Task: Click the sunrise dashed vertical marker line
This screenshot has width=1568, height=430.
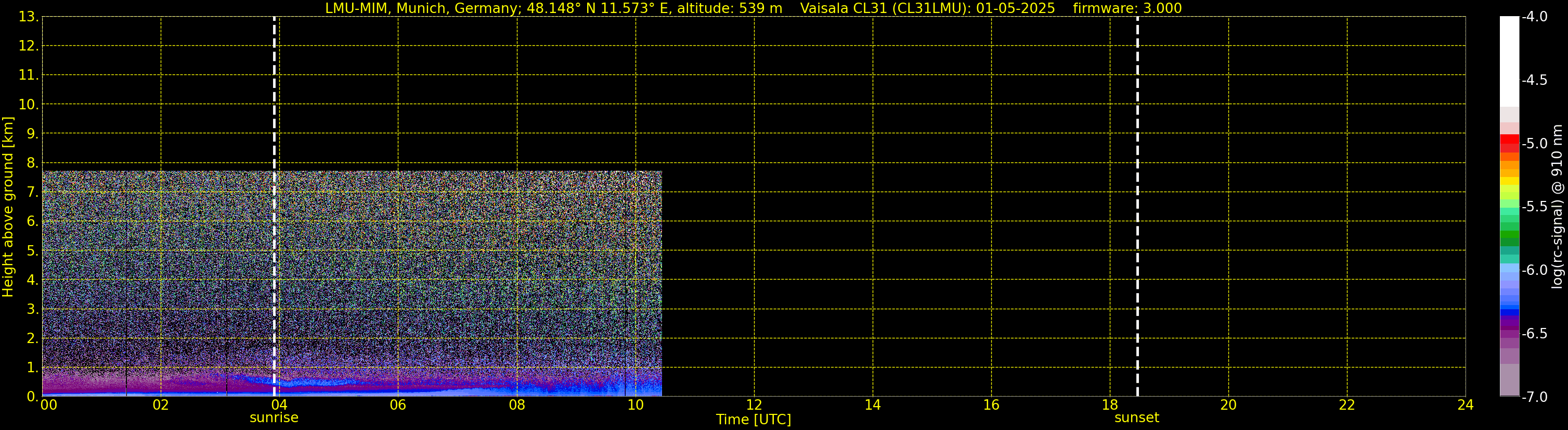Action: tap(275, 207)
